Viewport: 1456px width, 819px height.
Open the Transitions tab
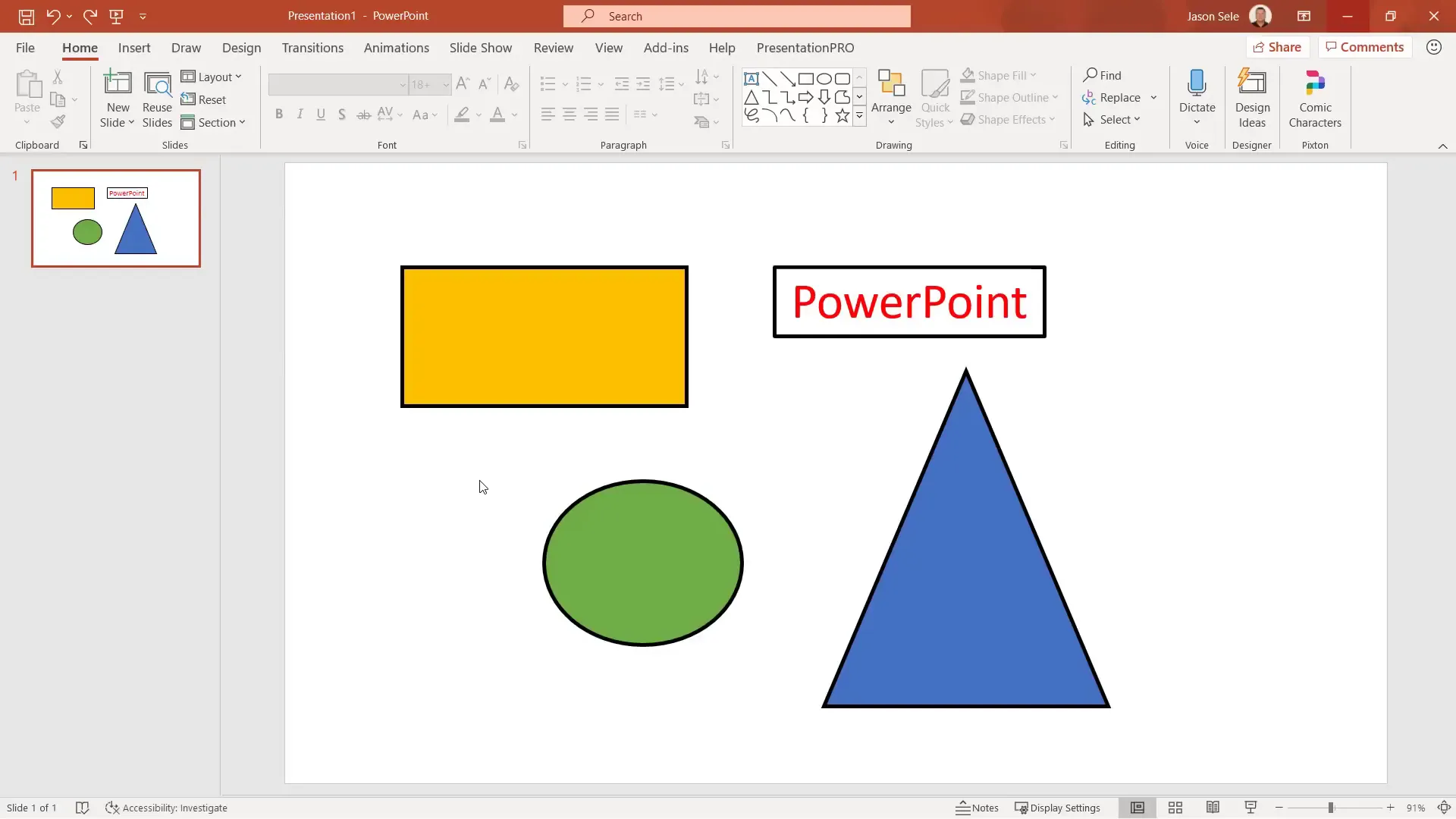click(x=312, y=47)
